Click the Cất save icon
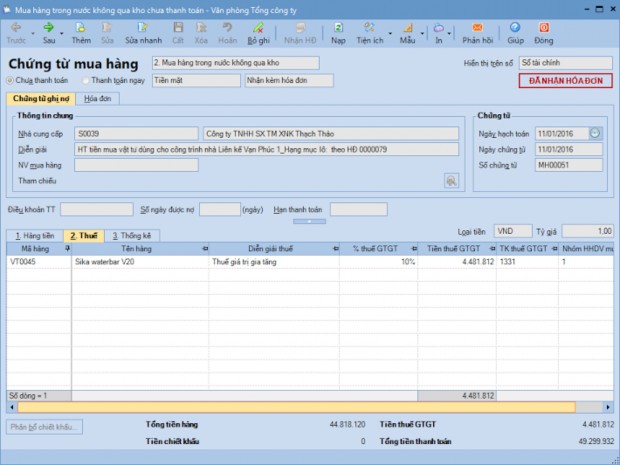The height and width of the screenshot is (465, 620). (178, 33)
